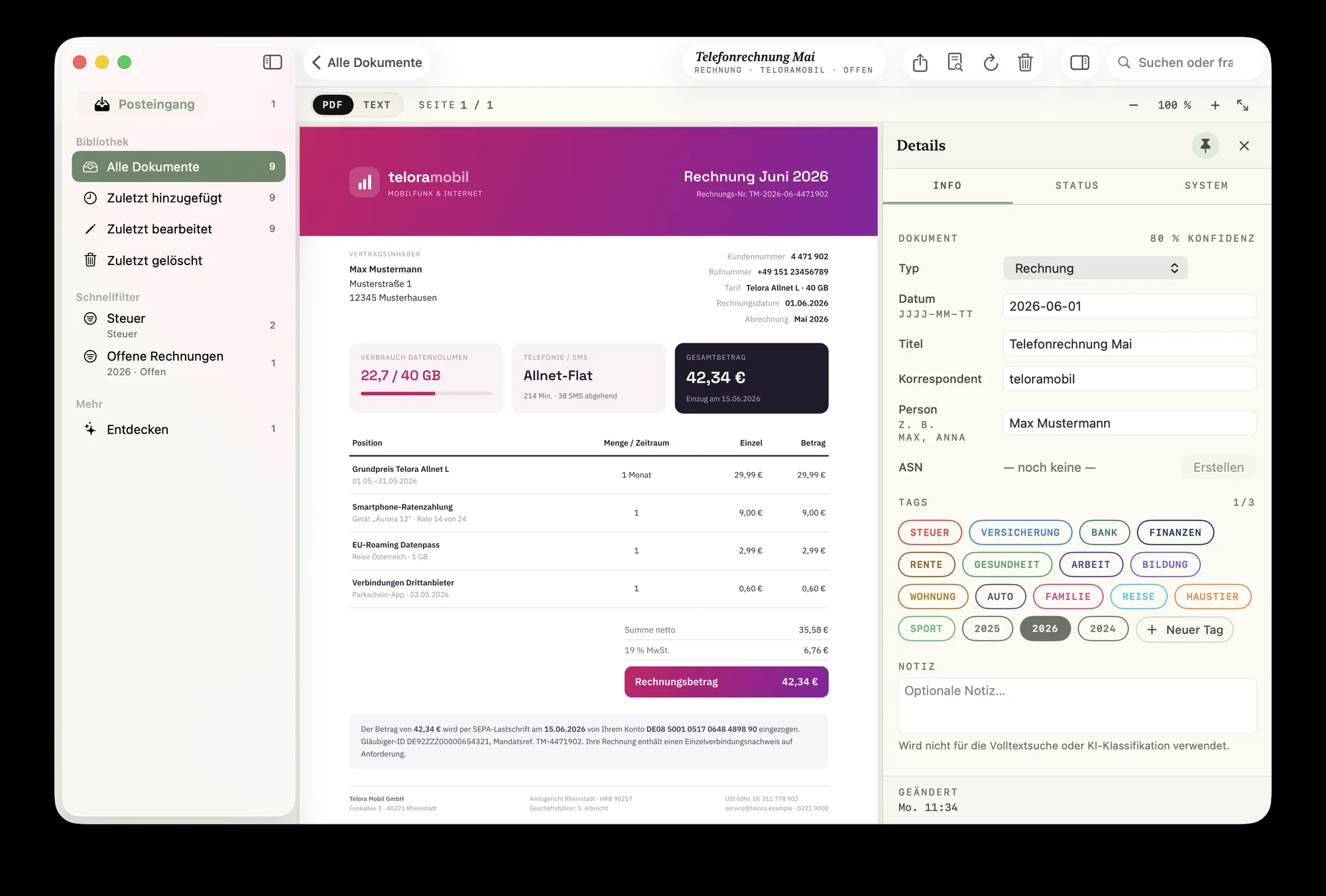This screenshot has width=1326, height=896.
Task: Toggle the STEUER tag
Action: pyautogui.click(x=930, y=533)
